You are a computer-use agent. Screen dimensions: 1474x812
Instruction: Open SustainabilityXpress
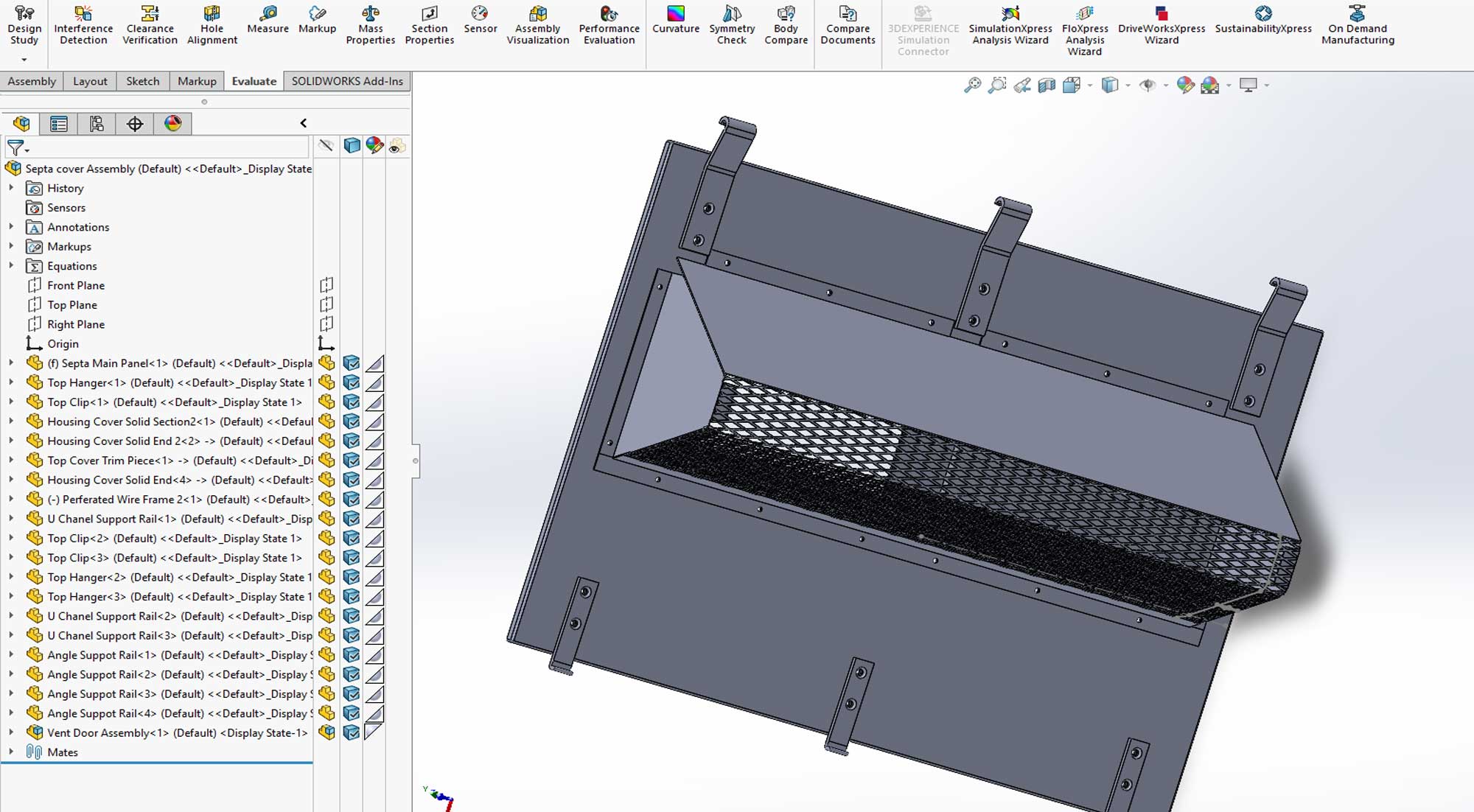pos(1263,21)
